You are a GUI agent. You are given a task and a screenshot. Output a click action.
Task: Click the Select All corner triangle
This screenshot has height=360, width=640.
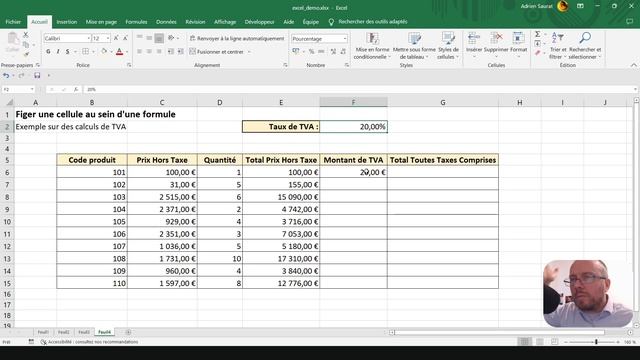9,102
